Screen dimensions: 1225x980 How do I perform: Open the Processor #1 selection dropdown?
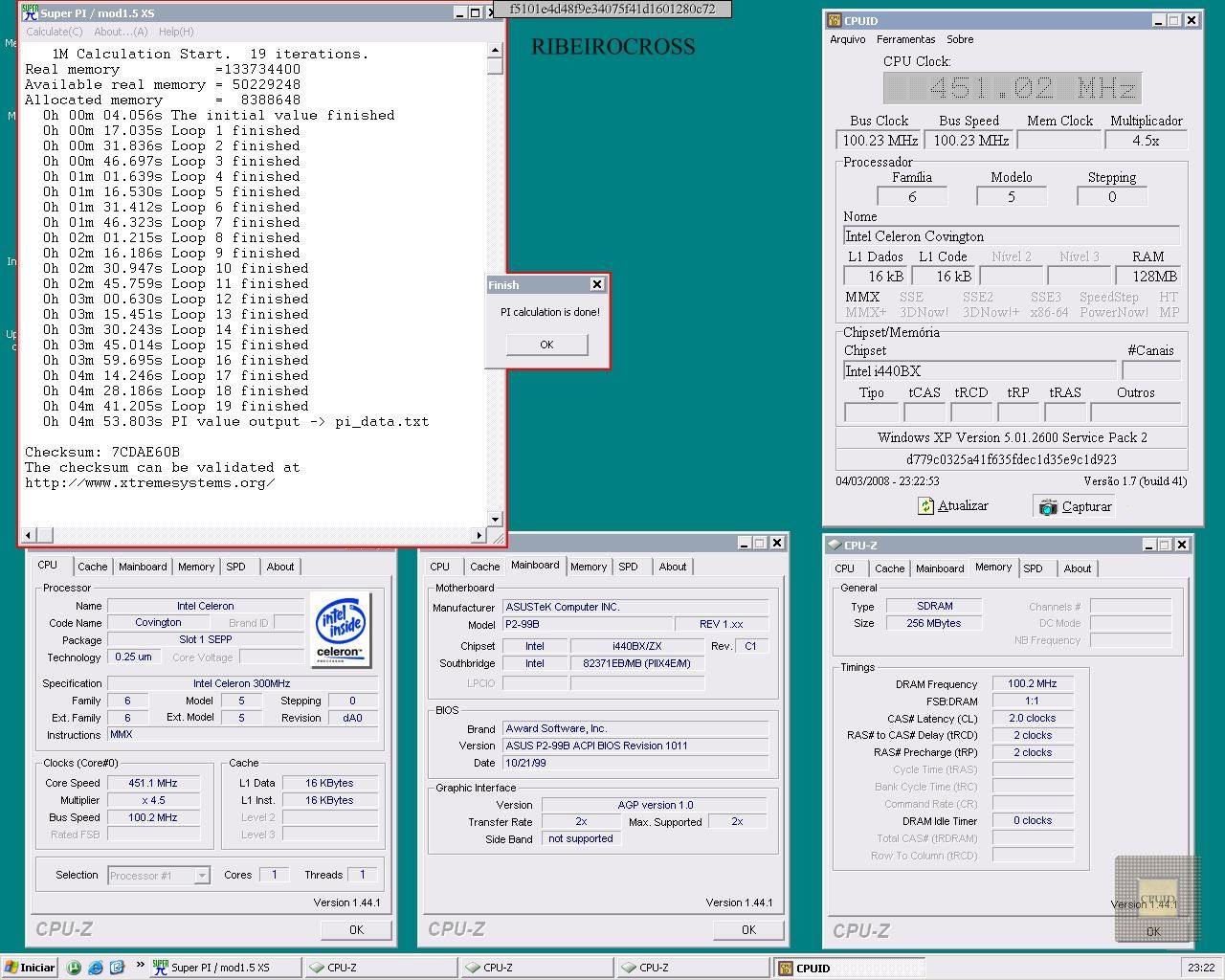(159, 875)
